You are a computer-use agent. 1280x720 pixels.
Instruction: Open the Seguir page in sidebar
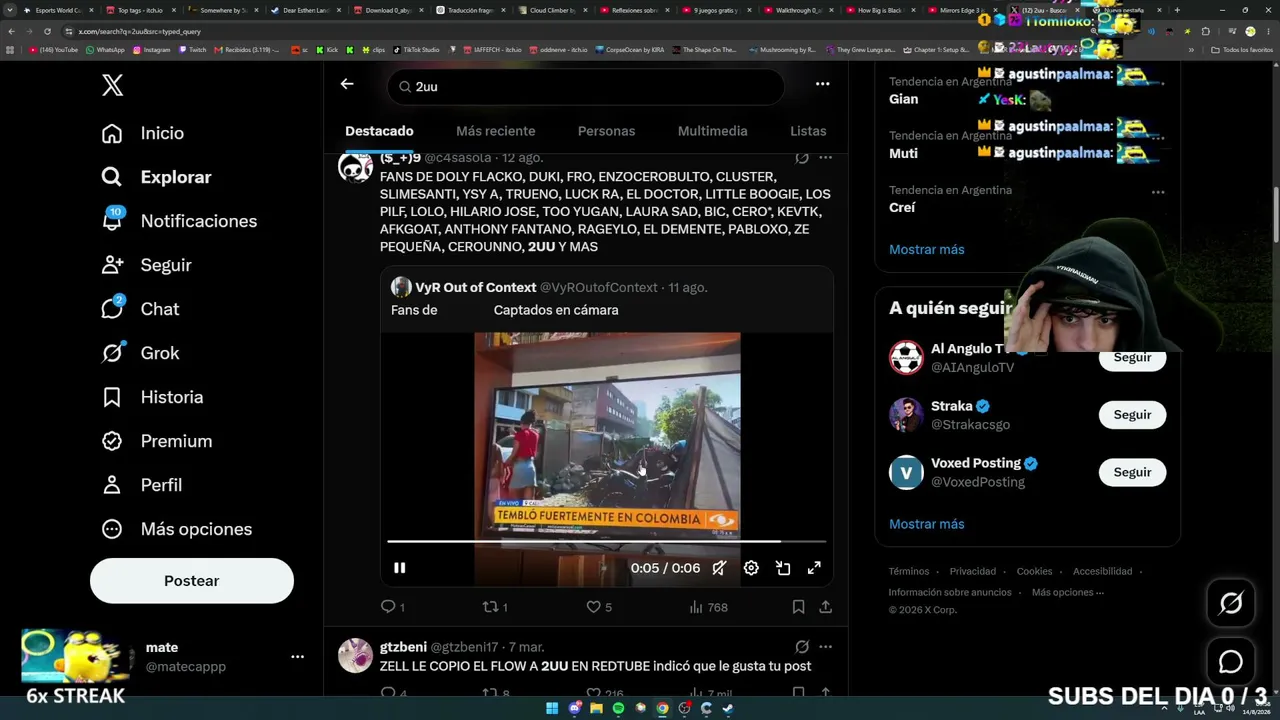146,265
